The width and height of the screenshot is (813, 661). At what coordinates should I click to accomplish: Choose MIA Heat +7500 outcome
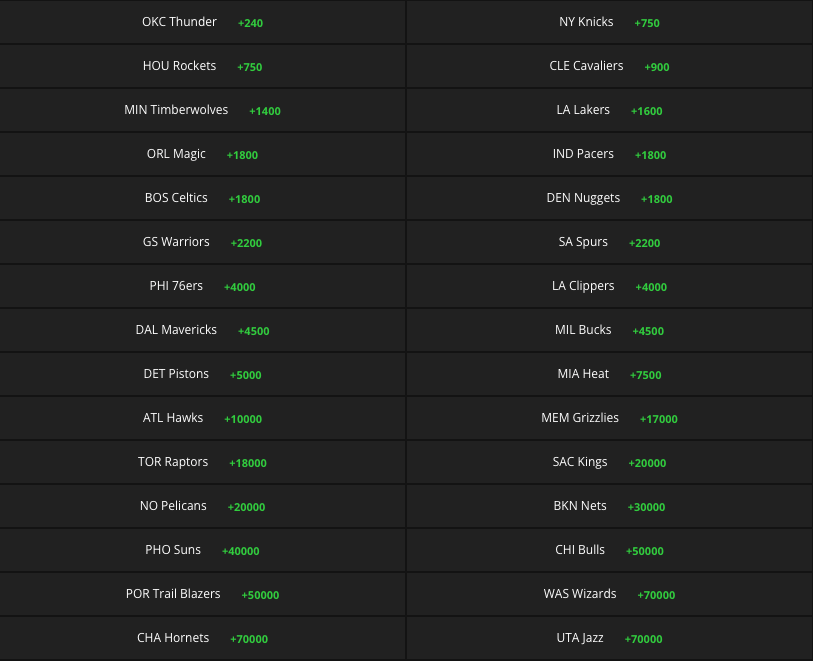click(609, 375)
